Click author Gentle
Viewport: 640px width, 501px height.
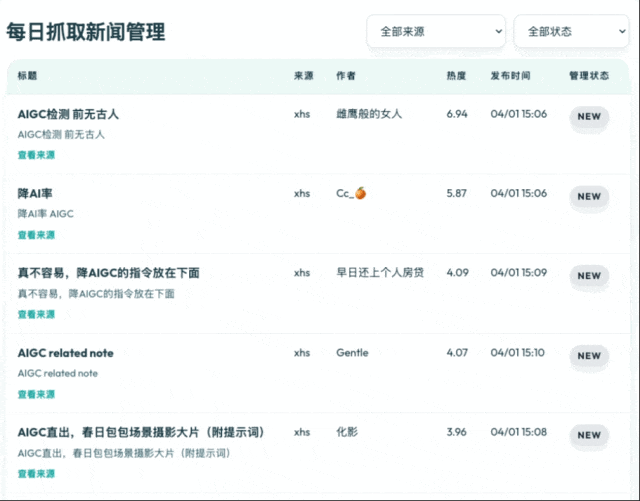352,353
